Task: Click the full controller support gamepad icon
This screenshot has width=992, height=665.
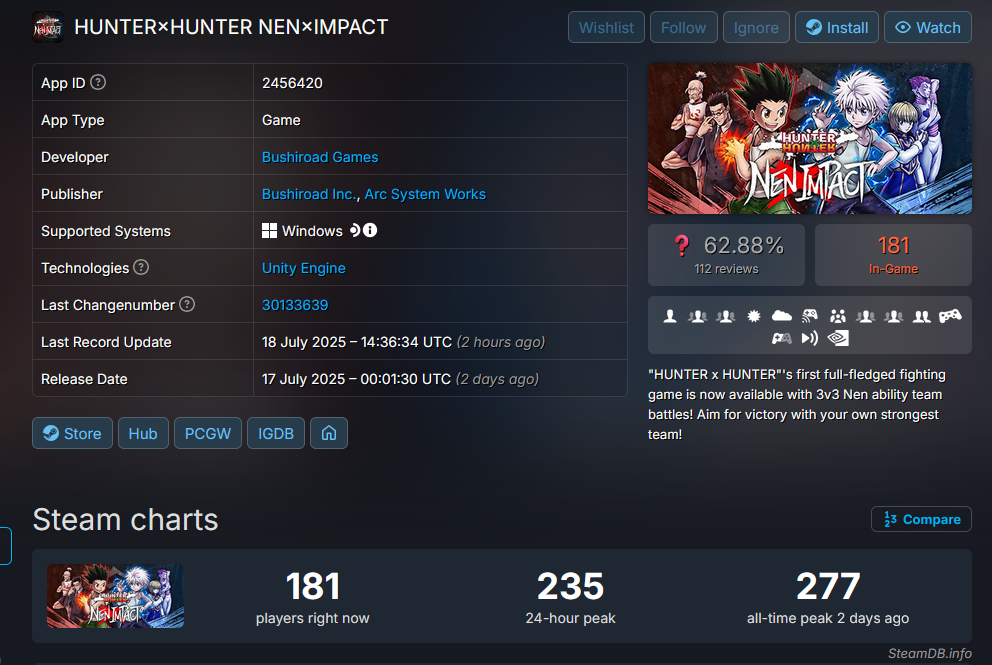Action: click(x=950, y=316)
